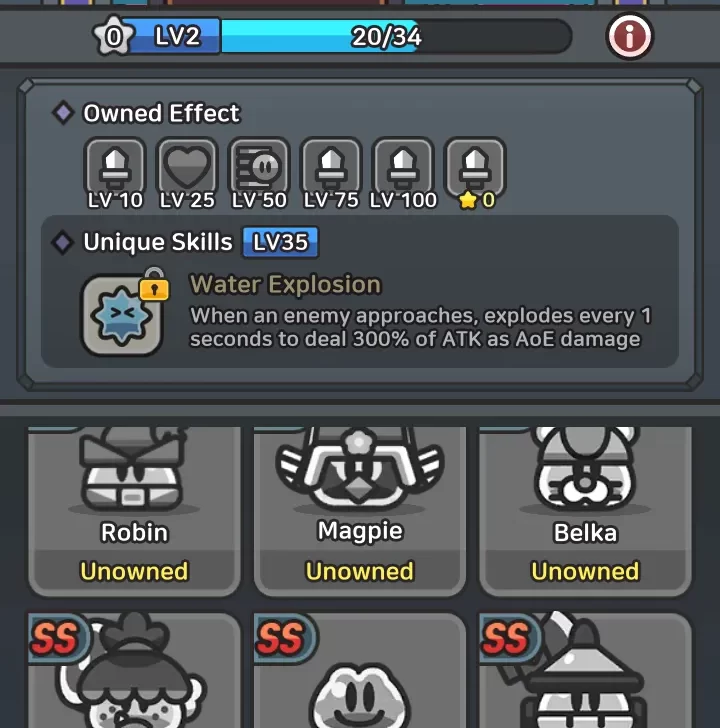This screenshot has height=728, width=720.
Task: Tap the Unowned label under Magpie
Action: pyautogui.click(x=359, y=571)
